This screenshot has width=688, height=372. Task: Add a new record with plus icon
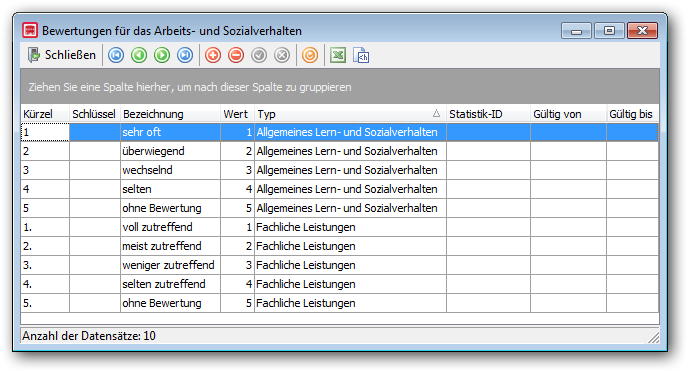213,55
